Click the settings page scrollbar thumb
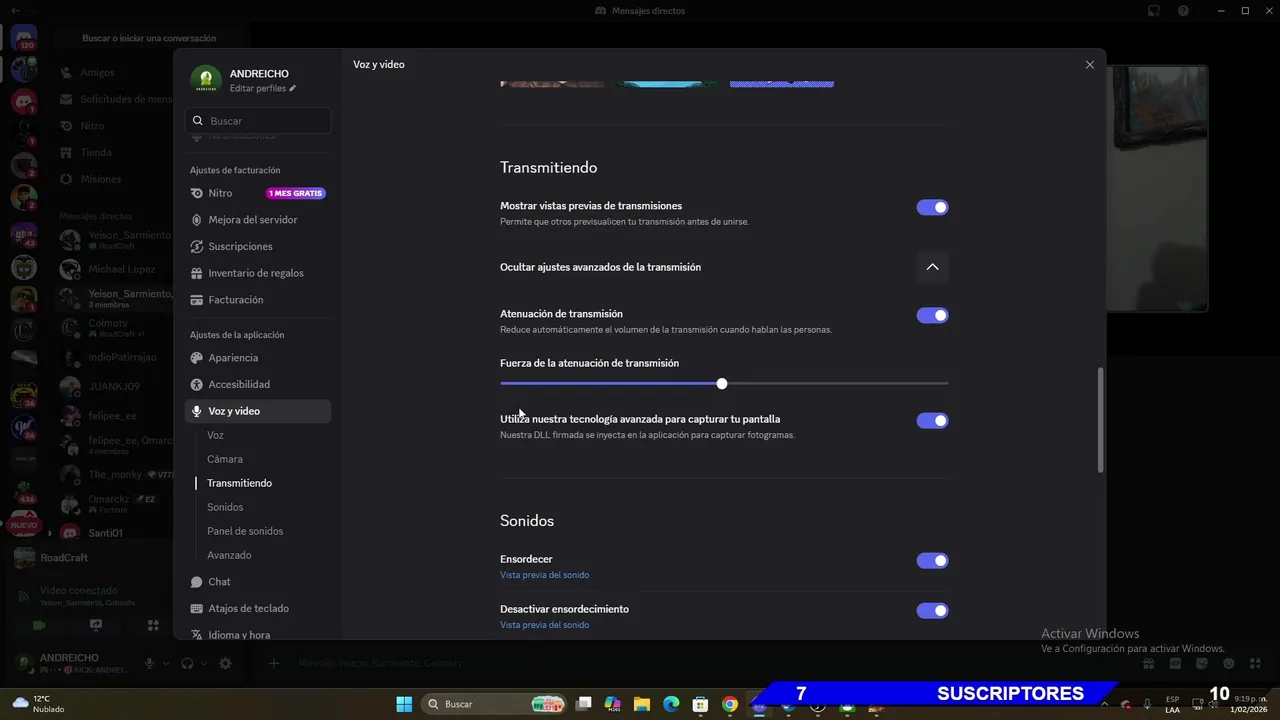 tap(1101, 420)
